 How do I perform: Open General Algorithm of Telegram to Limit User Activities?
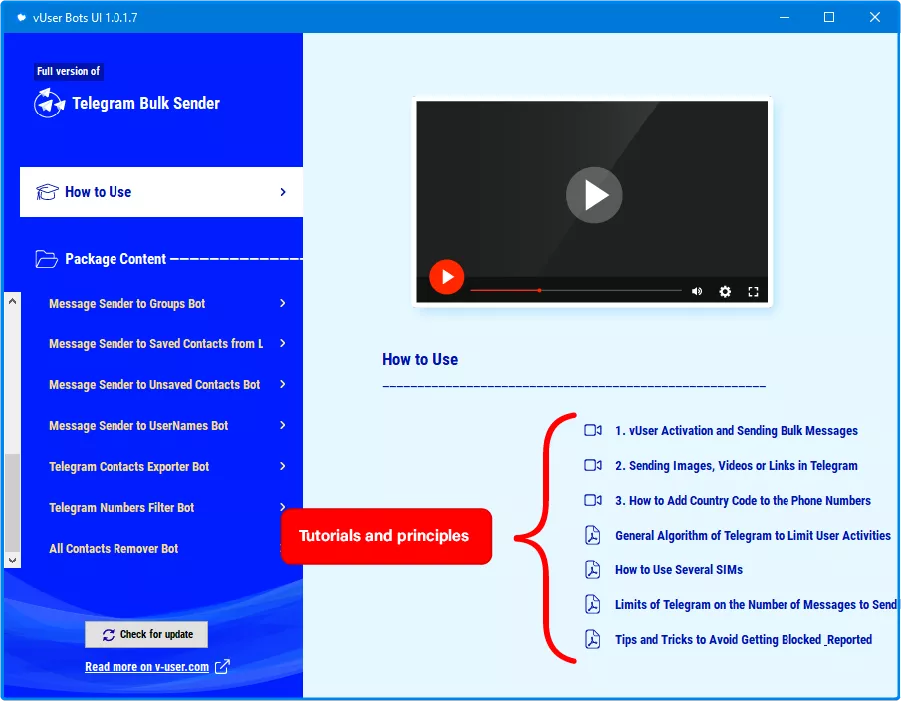pyautogui.click(x=753, y=536)
